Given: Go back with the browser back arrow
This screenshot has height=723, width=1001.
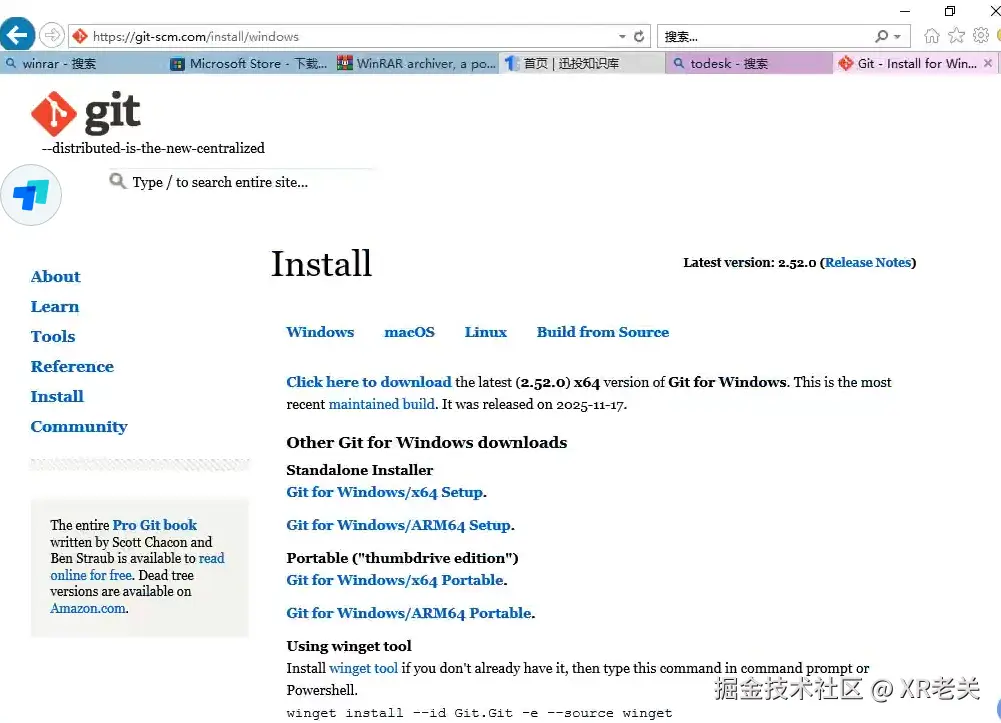Looking at the screenshot, I should 17,34.
